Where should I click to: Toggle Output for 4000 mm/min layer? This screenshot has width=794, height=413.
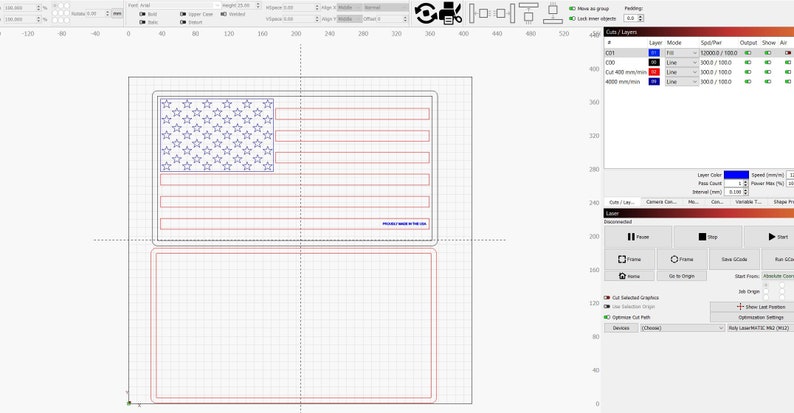coord(748,81)
